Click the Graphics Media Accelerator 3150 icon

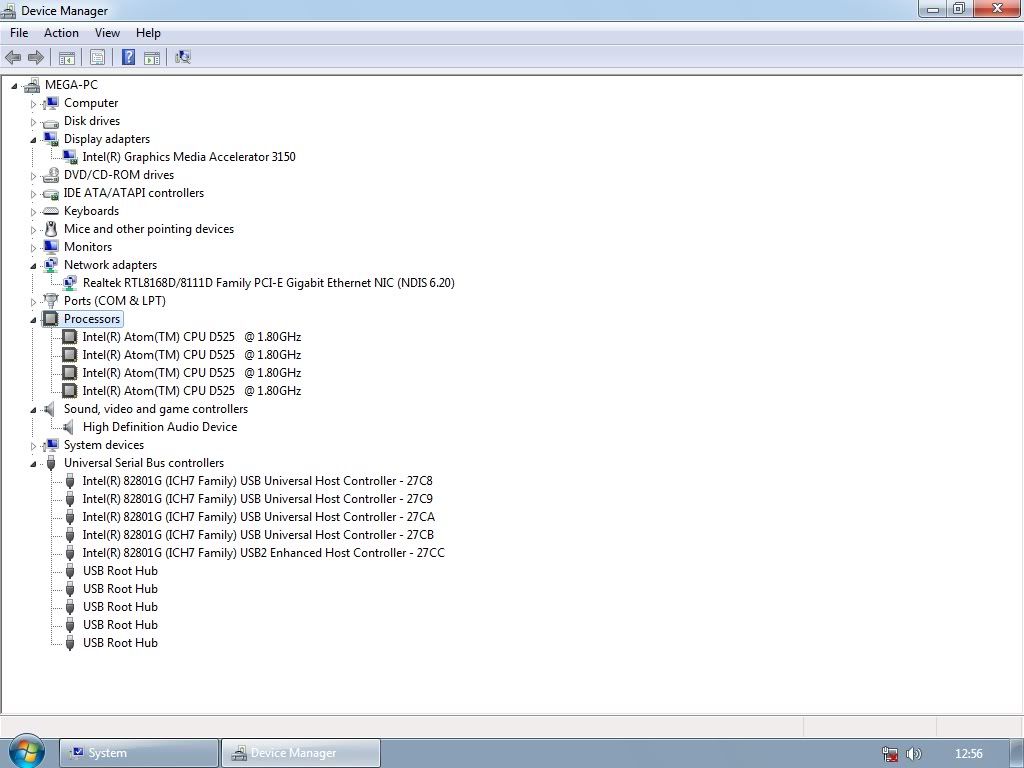69,157
